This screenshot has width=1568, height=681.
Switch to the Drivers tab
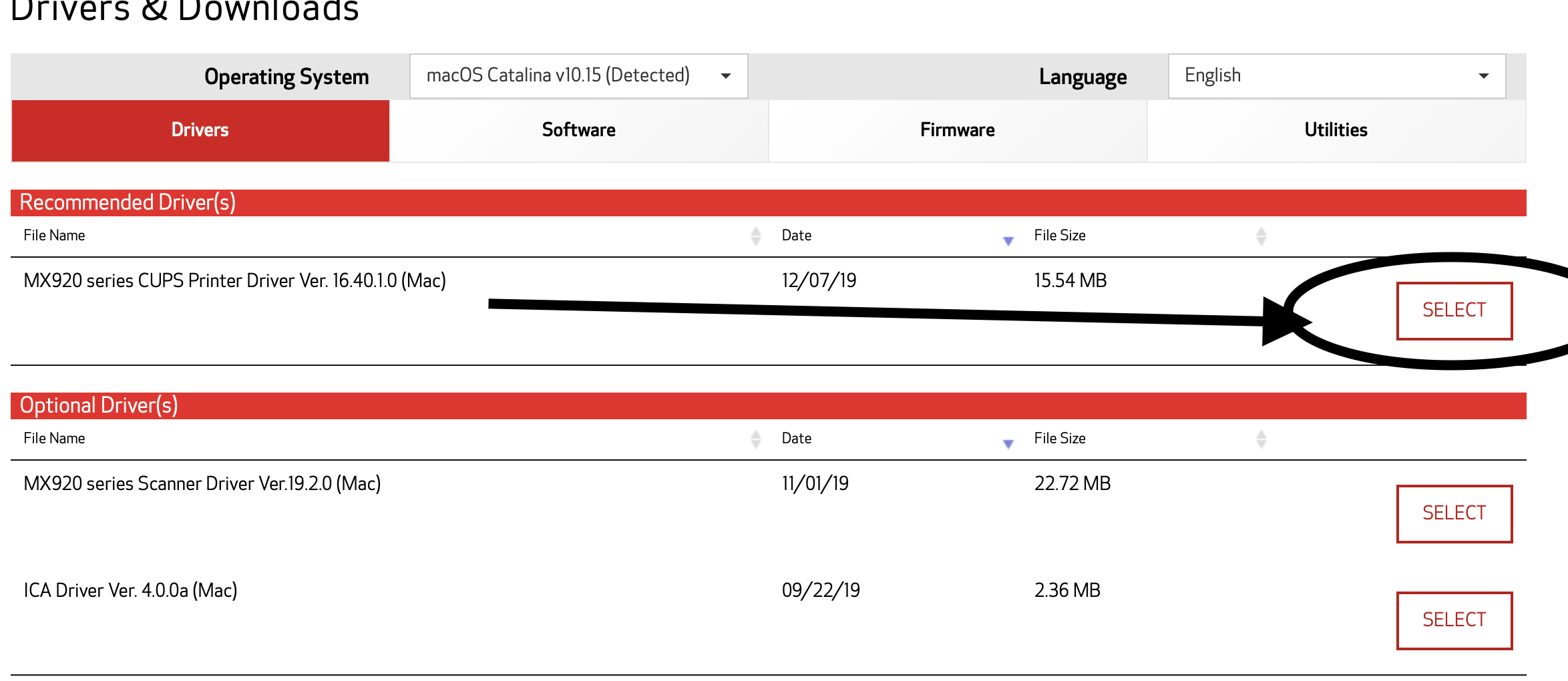200,130
